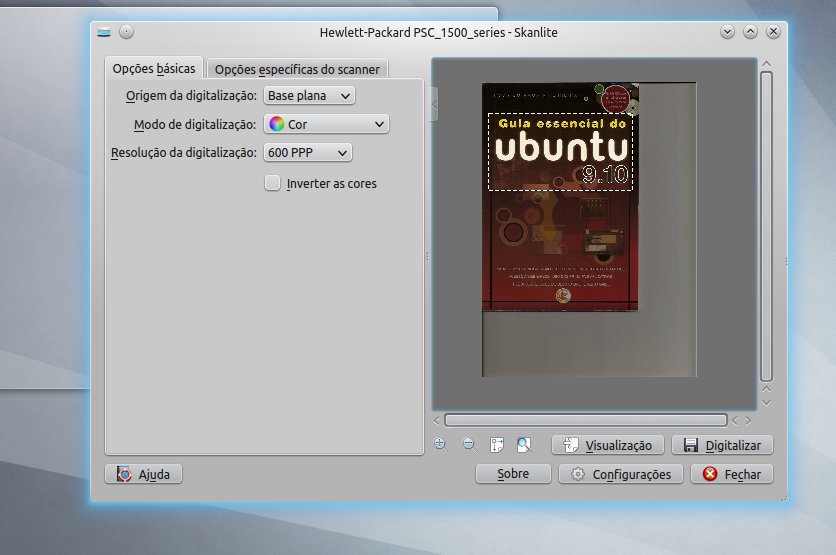The height and width of the screenshot is (555, 836).
Task: Click the rightmost arrow of horizontal scrollbar
Action: [749, 421]
